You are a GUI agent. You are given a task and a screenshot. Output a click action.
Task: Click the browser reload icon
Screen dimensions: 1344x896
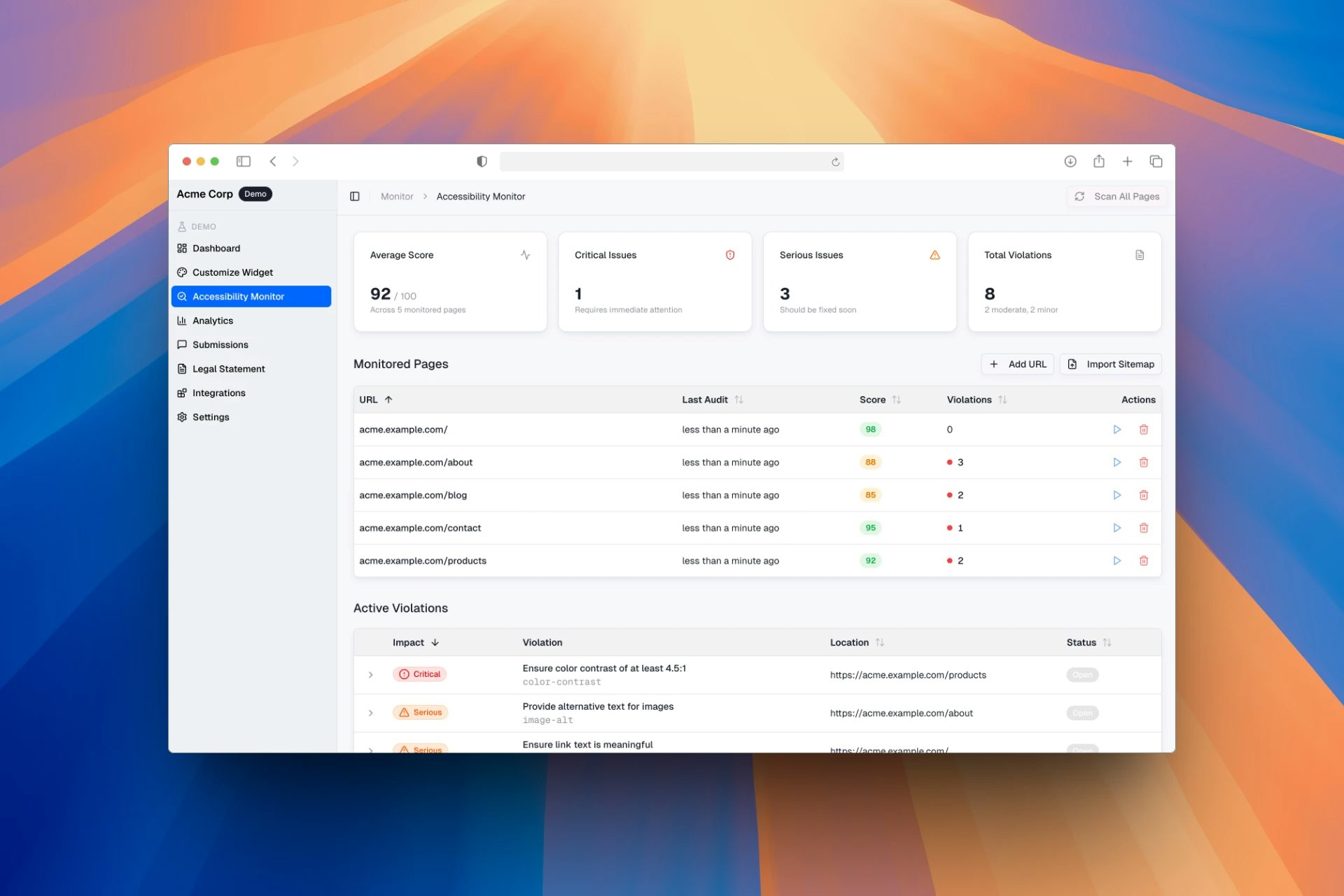point(835,162)
